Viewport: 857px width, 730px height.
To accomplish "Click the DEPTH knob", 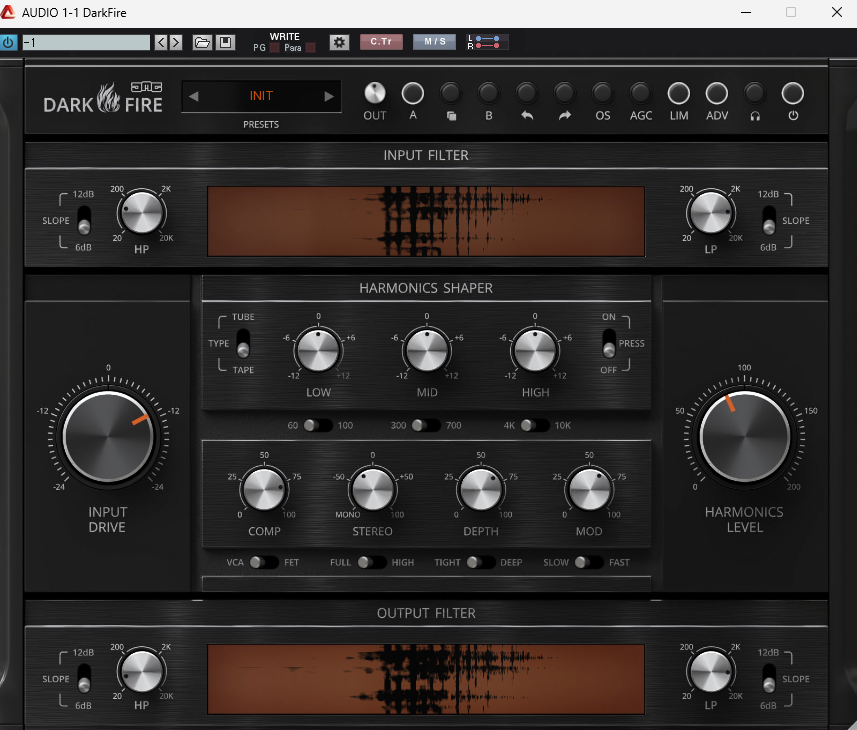I will [x=481, y=488].
